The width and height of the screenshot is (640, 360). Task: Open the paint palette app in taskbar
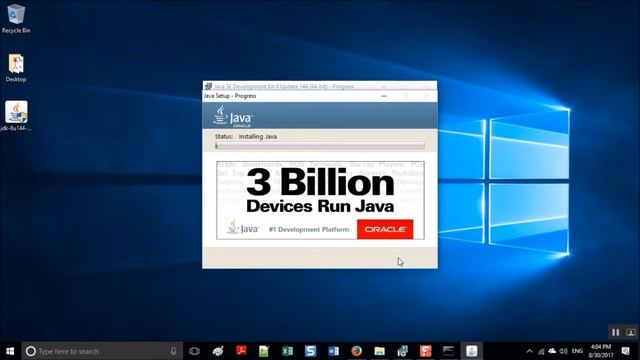218,351
